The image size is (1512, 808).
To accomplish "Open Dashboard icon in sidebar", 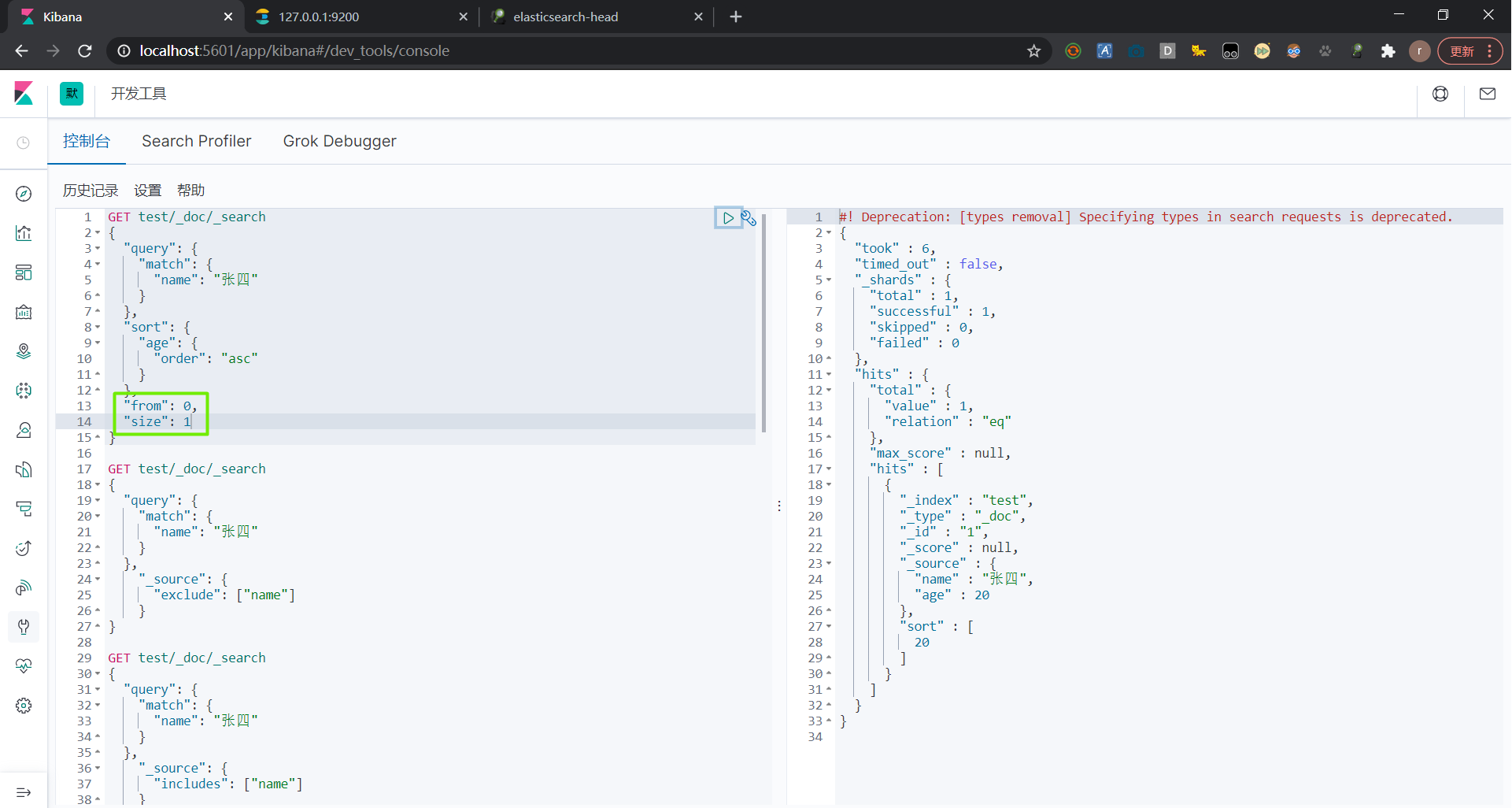I will click(24, 272).
